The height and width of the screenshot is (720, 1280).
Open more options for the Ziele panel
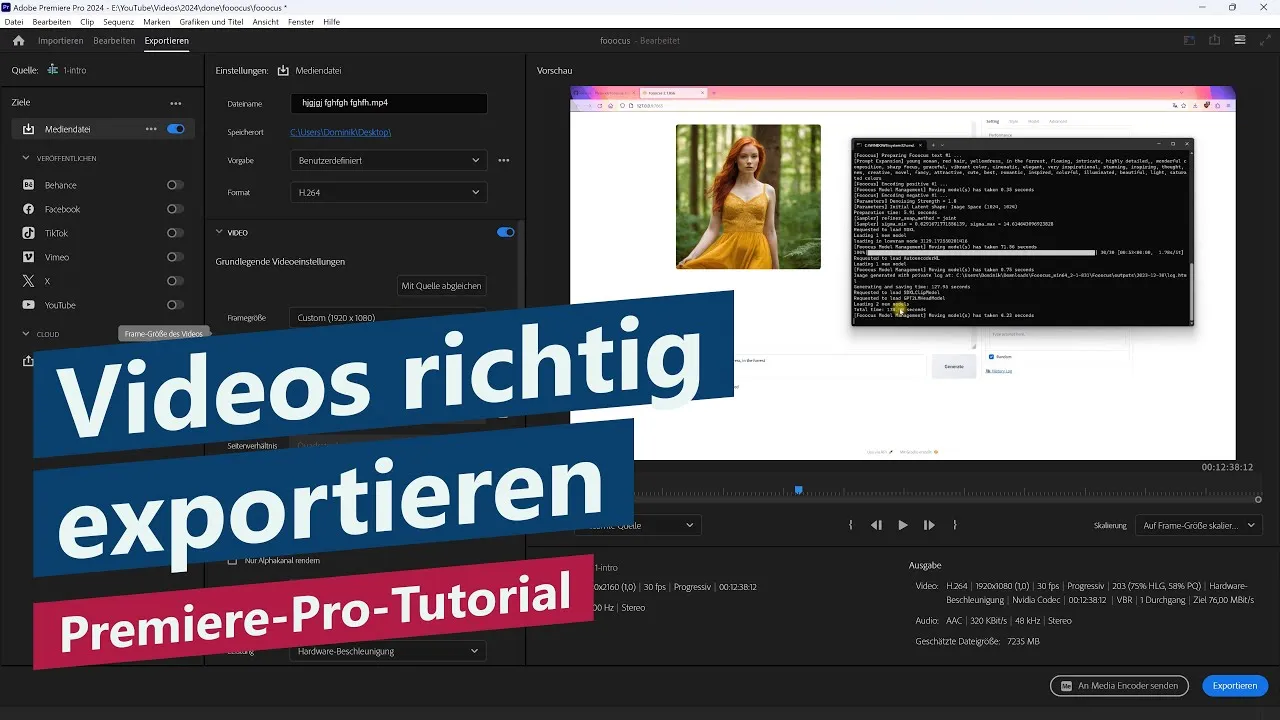click(176, 102)
